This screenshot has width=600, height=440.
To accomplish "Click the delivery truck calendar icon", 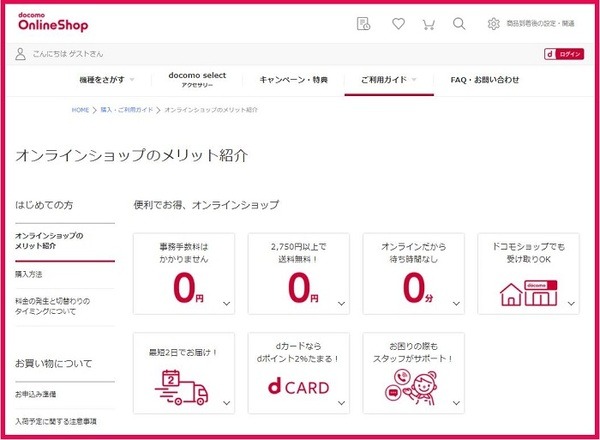I will point(182,387).
